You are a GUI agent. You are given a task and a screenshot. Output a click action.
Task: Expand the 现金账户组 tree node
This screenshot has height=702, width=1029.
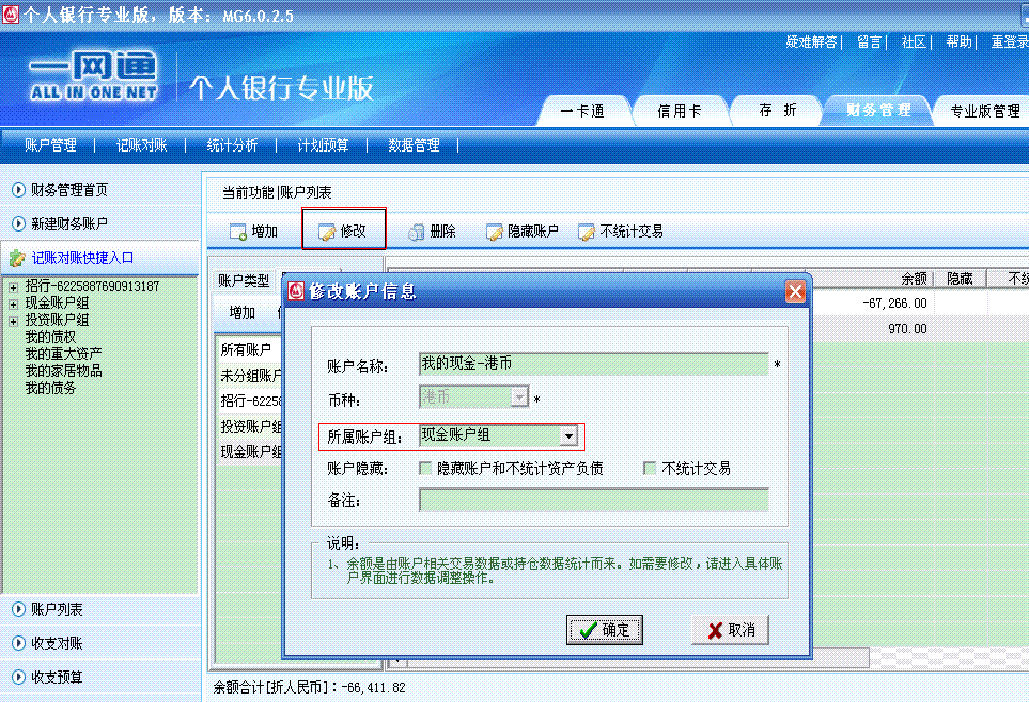pyautogui.click(x=14, y=303)
